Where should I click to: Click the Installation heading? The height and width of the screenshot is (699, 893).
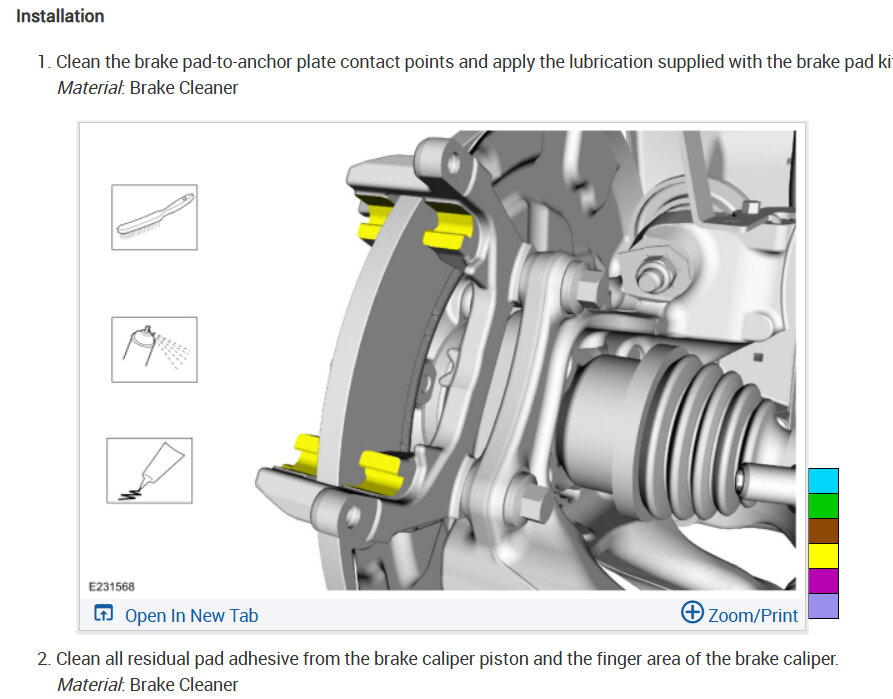[x=60, y=16]
